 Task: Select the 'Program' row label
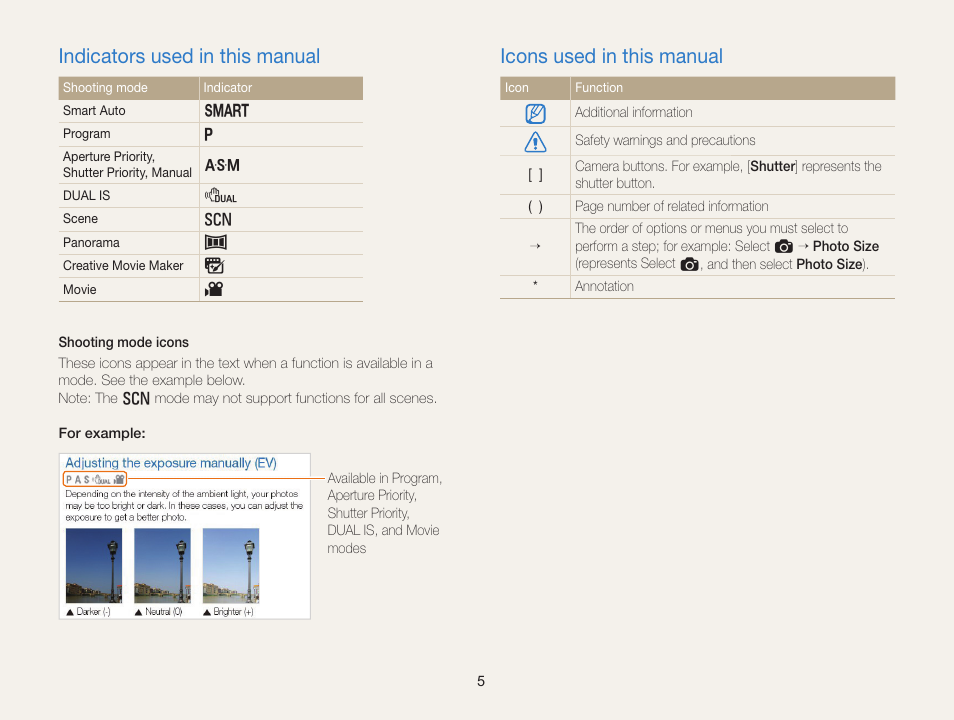tap(86, 134)
